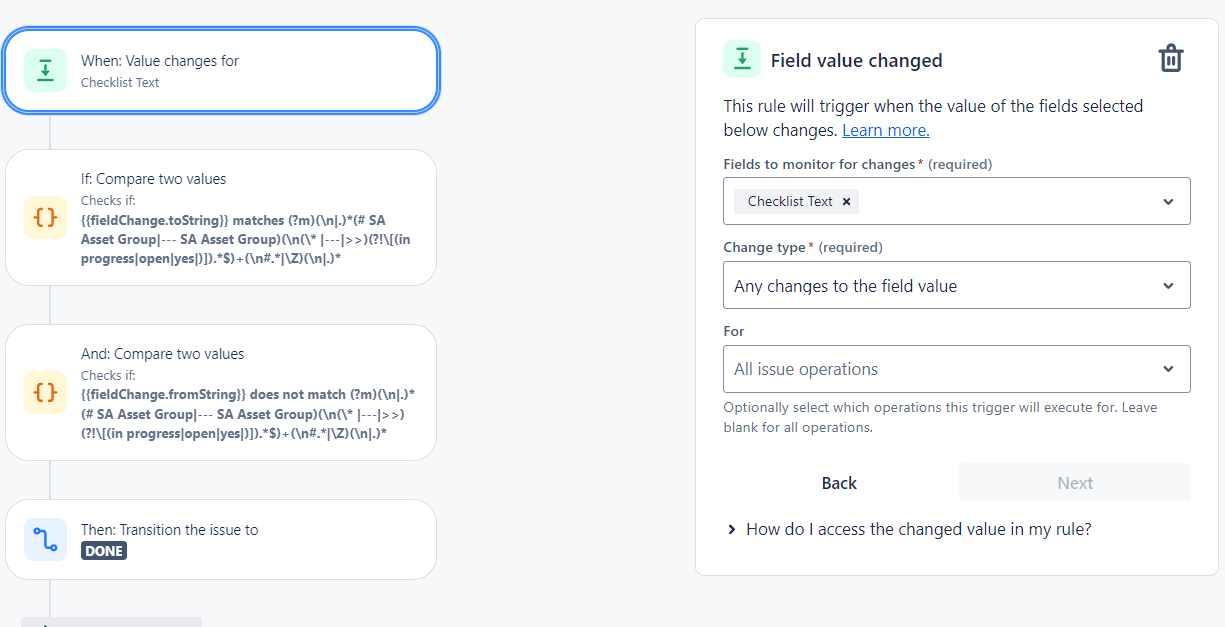
Task: Click the curly braces icon on If condition
Action: click(x=45, y=217)
